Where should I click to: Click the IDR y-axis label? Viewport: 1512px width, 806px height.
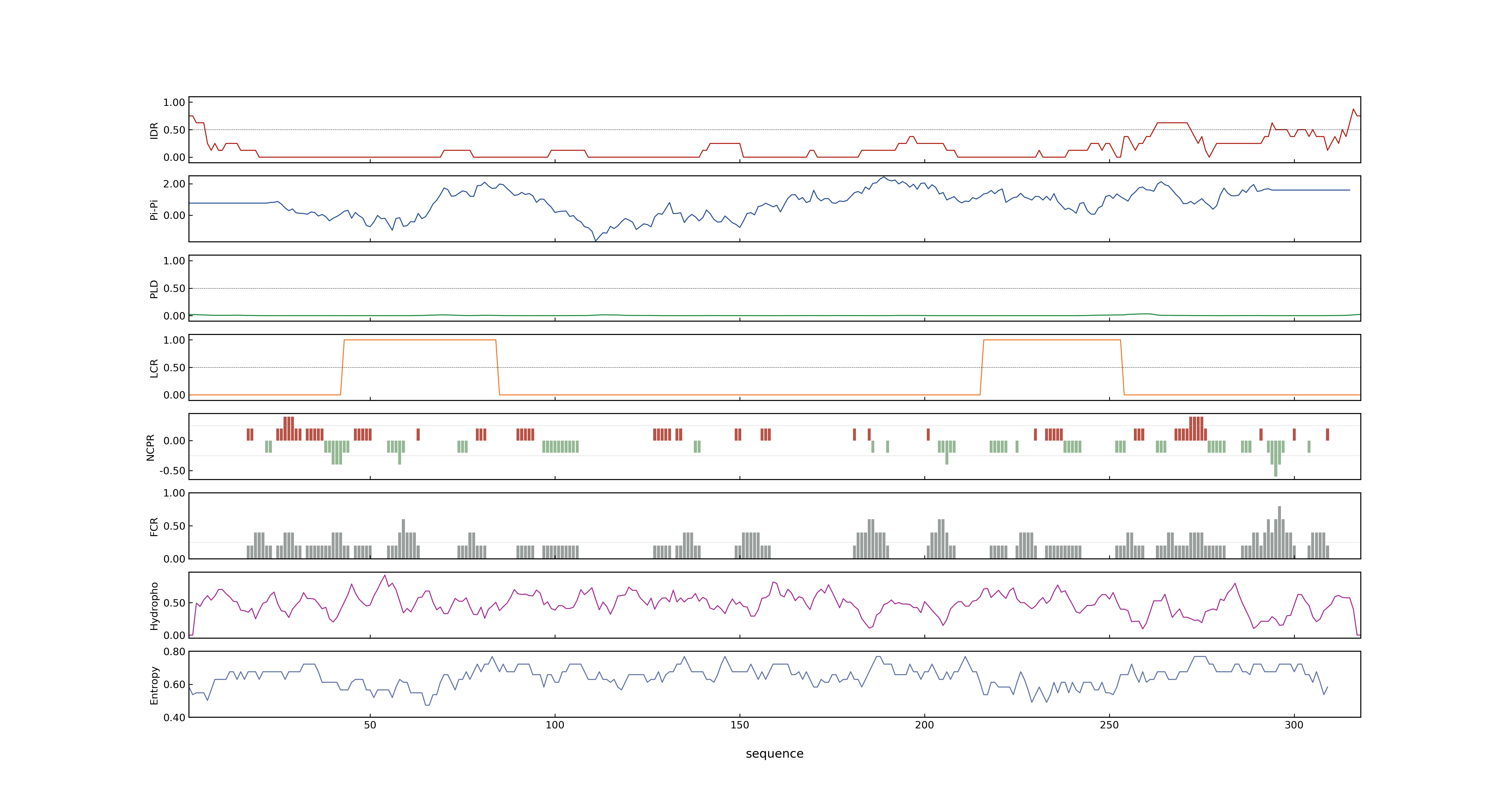(x=154, y=130)
